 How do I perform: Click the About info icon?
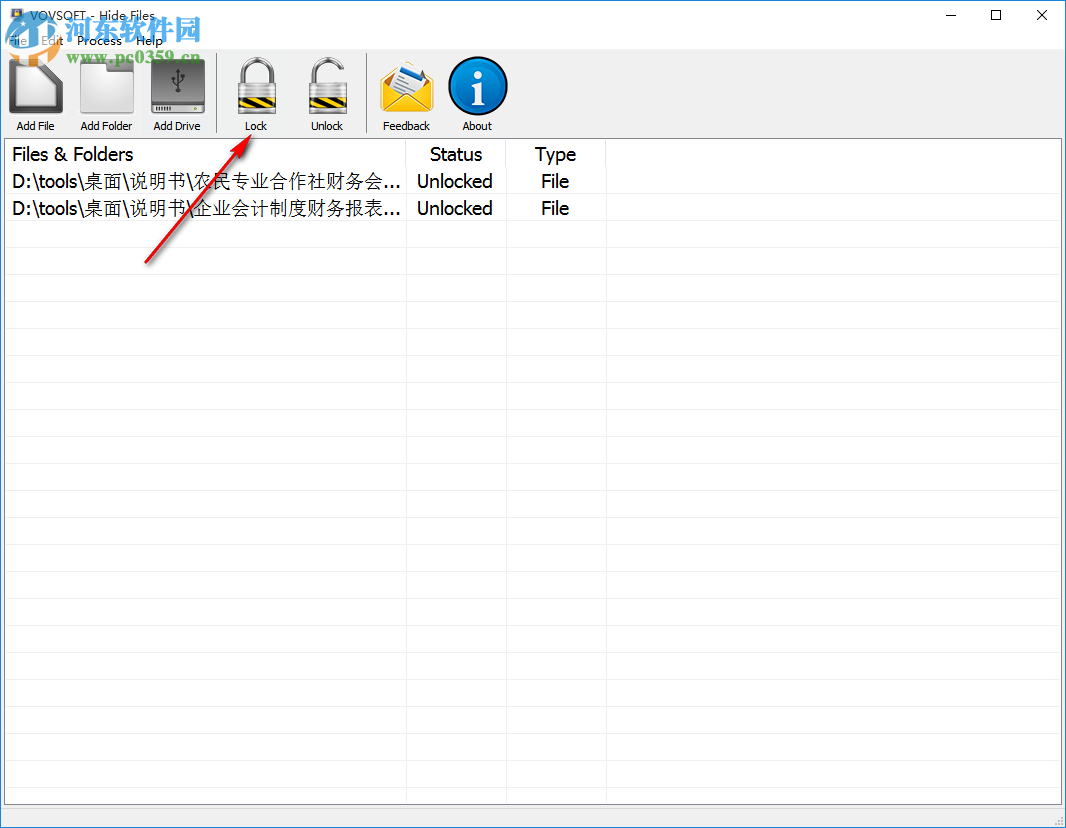pyautogui.click(x=477, y=86)
